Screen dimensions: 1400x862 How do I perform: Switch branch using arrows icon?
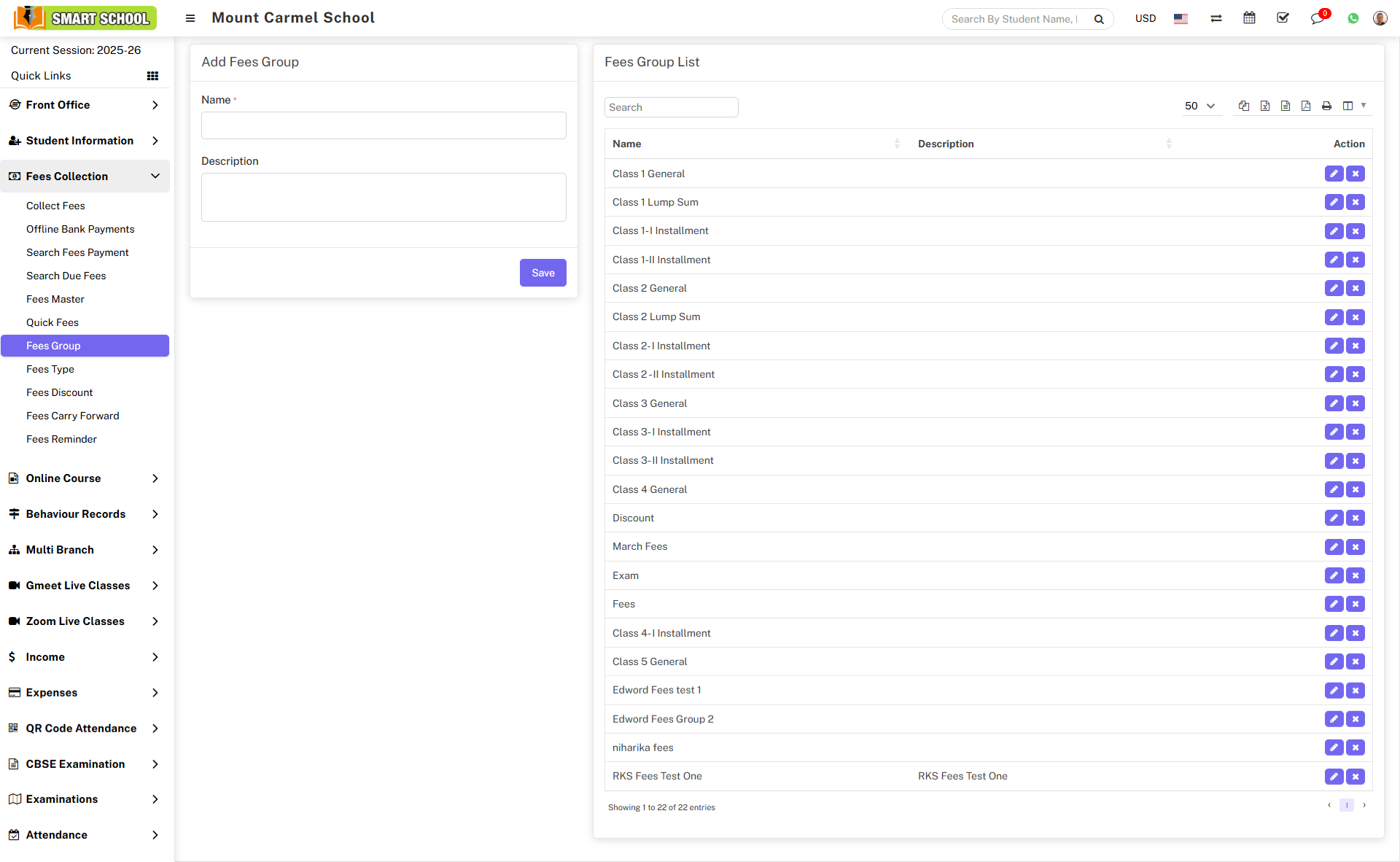coord(1216,18)
